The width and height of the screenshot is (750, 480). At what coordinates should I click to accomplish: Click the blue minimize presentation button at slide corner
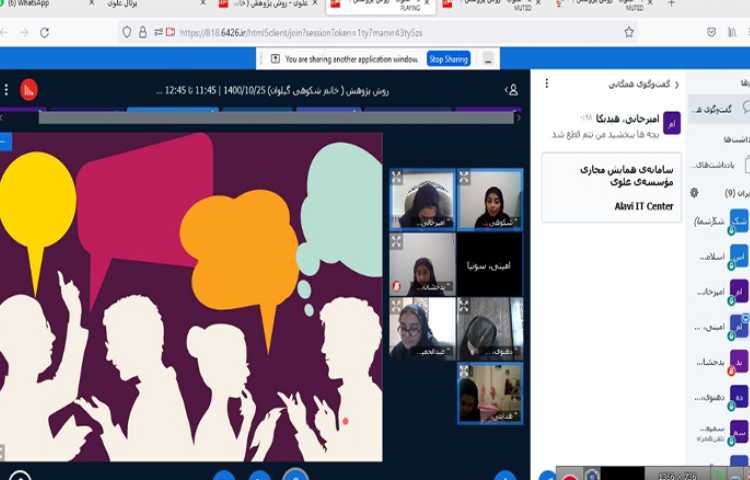point(5,142)
